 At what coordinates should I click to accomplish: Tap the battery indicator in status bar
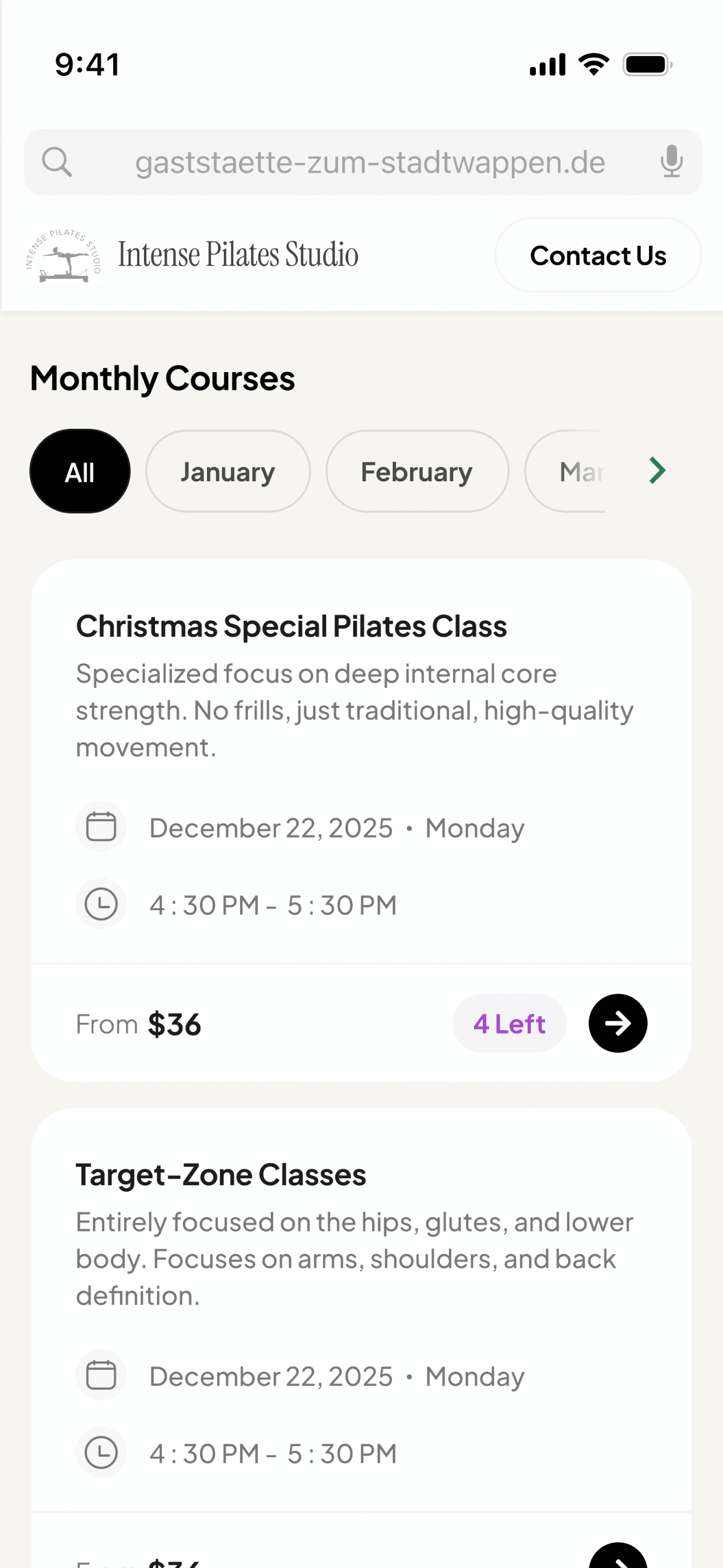tap(647, 65)
